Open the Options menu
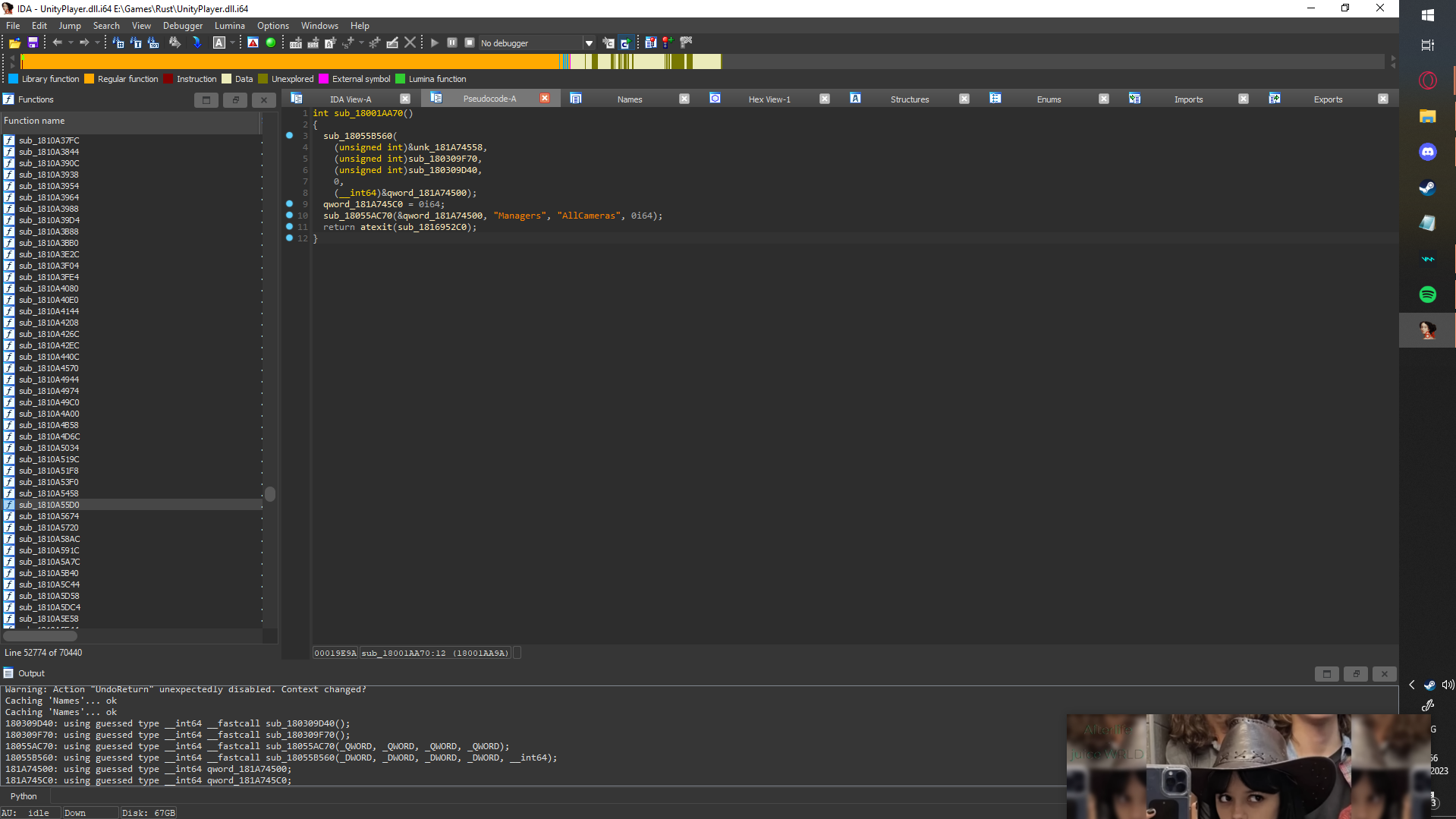Image resolution: width=1456 pixels, height=819 pixels. point(273,25)
